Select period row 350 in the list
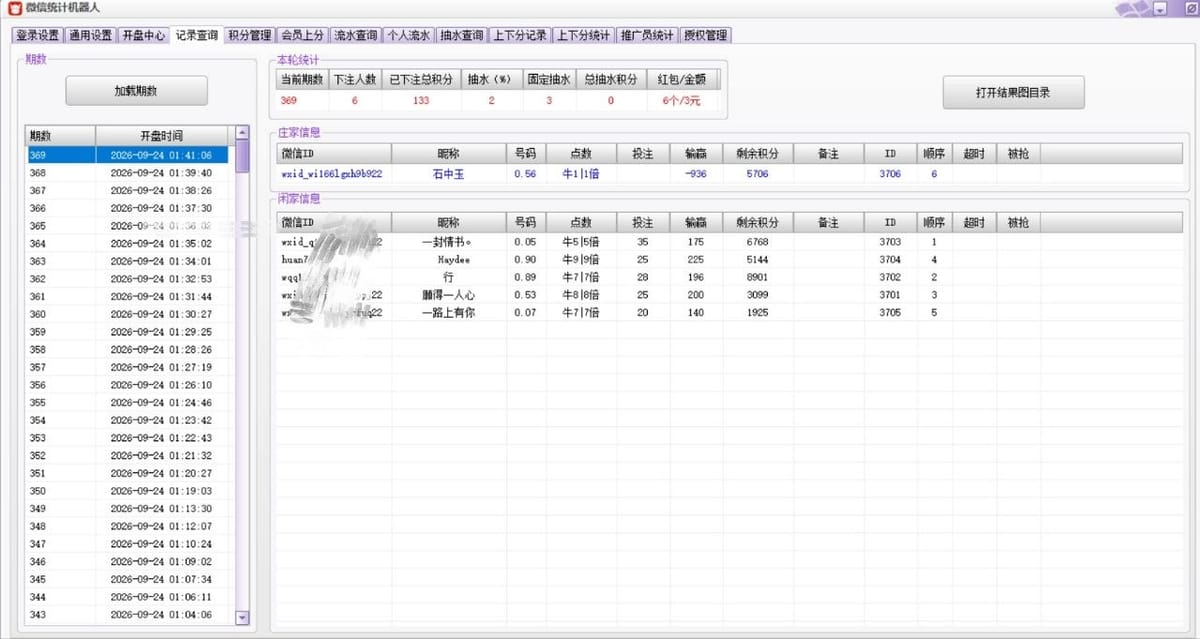The width and height of the screenshot is (1200, 639). click(x=127, y=491)
